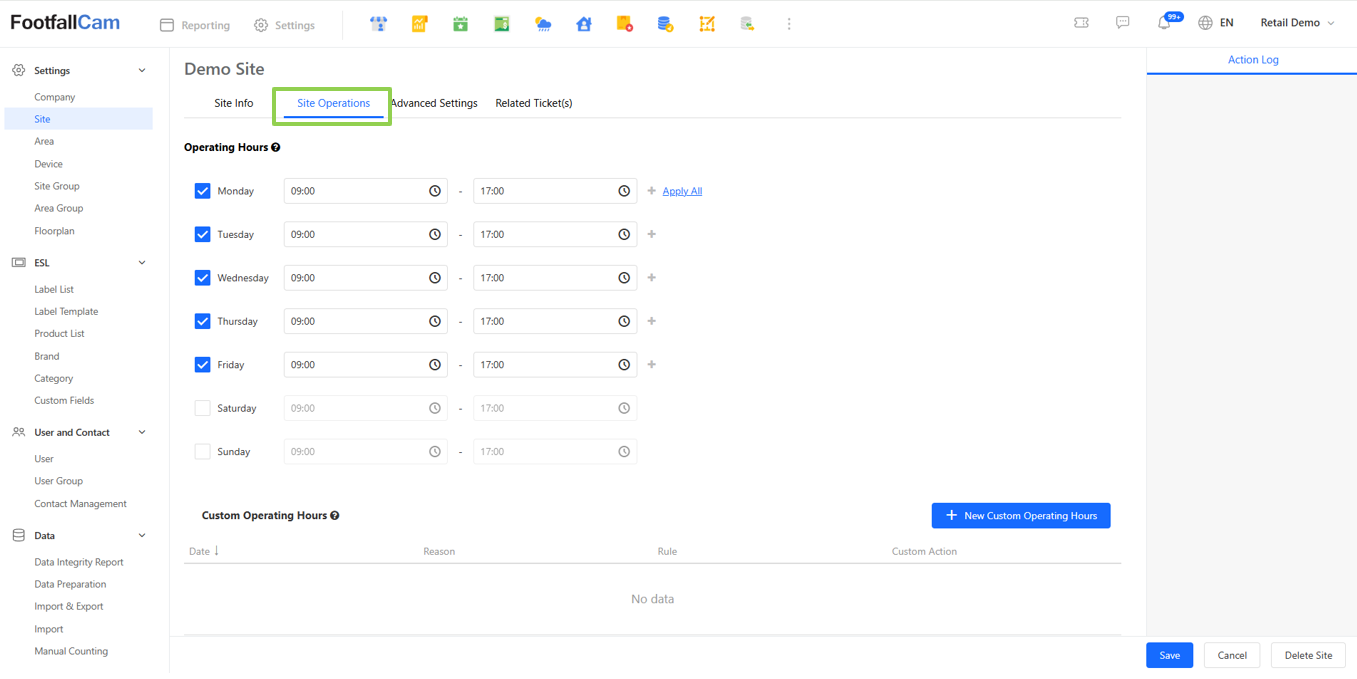This screenshot has height=679, width=1357.
Task: Click the Friday end time field
Action: pyautogui.click(x=545, y=365)
